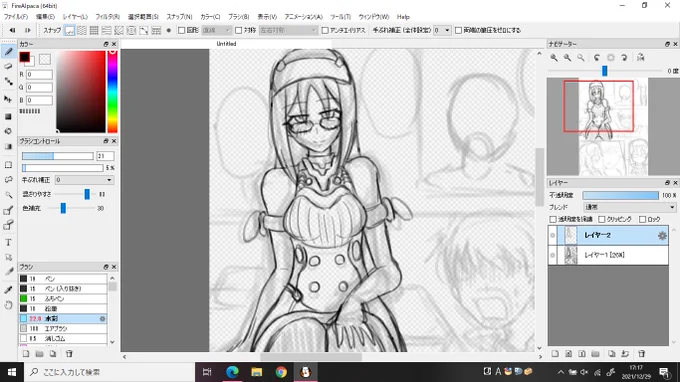
Task: Open the レイヤー menu
Action: pyautogui.click(x=75, y=17)
